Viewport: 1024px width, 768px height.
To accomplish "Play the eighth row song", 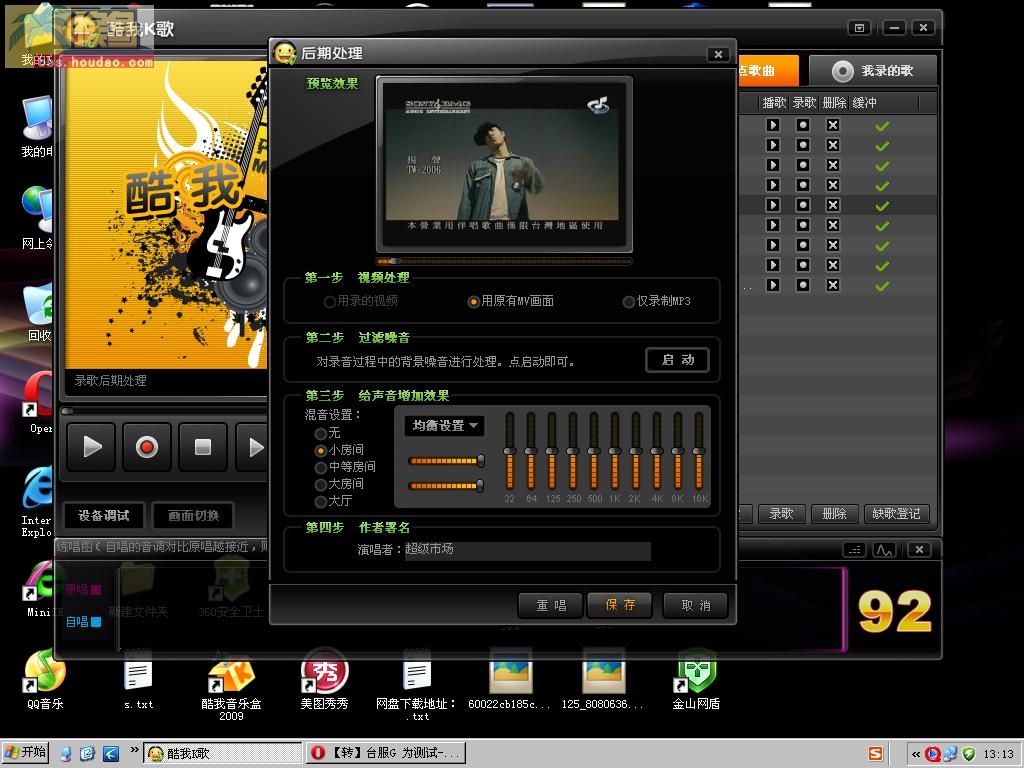I will tap(773, 265).
